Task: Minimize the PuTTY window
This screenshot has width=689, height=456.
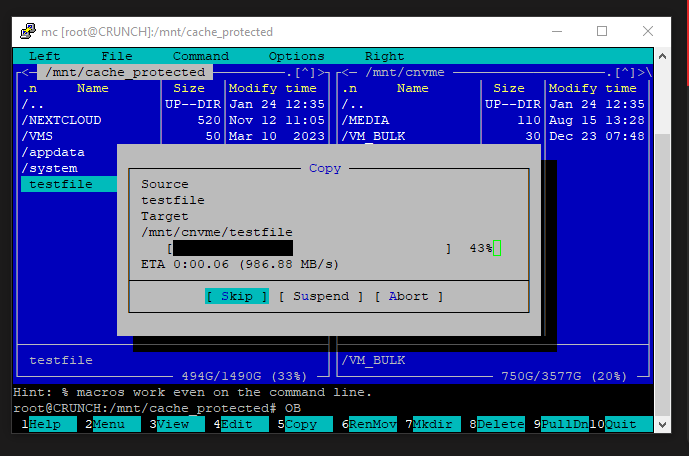Action: (557, 31)
